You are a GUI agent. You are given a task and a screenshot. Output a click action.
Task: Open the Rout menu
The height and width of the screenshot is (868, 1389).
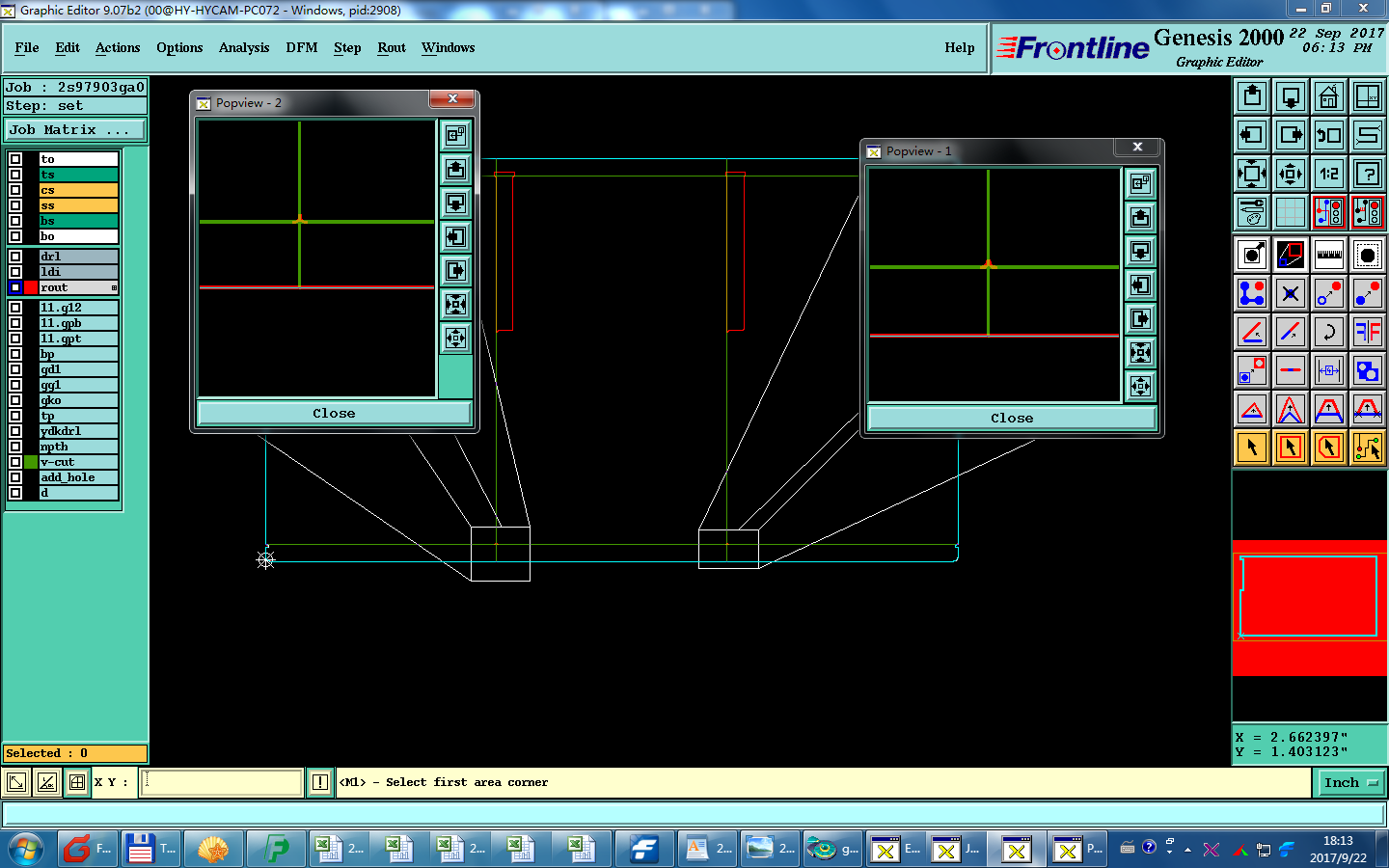click(x=392, y=47)
